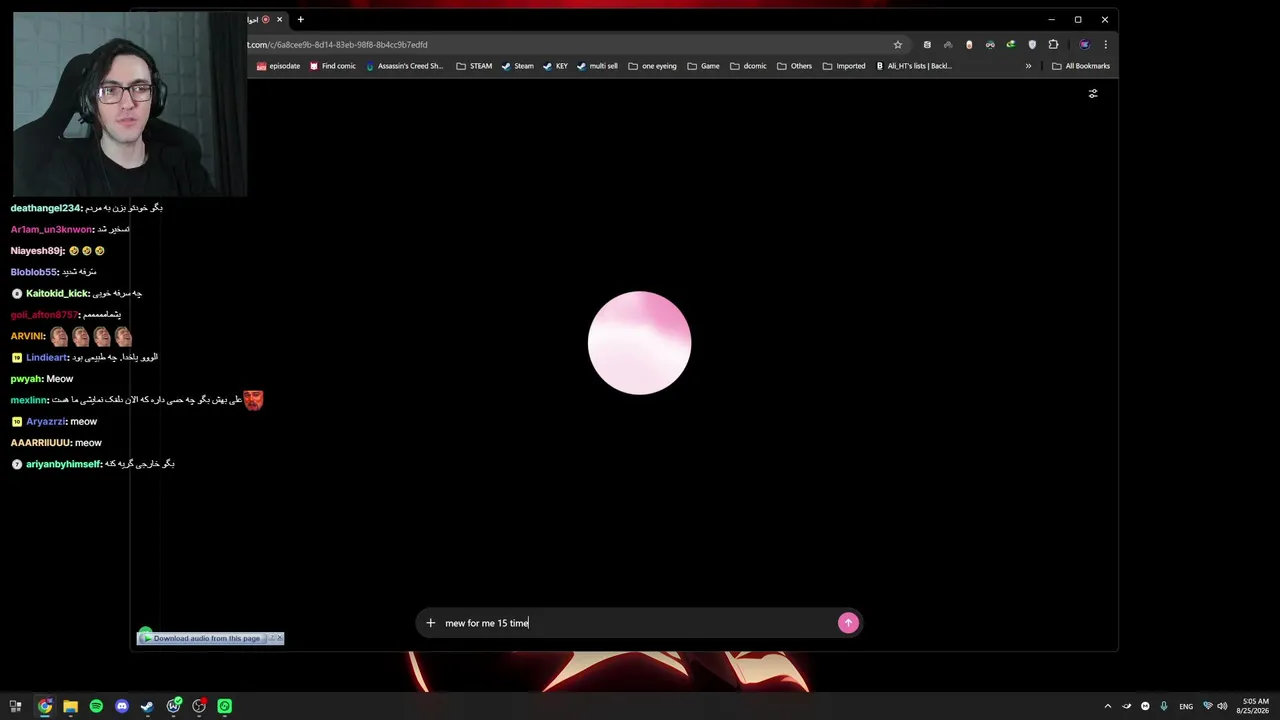This screenshot has width=1280, height=720.
Task: Open the page settings sliders icon
Action: point(1093,93)
